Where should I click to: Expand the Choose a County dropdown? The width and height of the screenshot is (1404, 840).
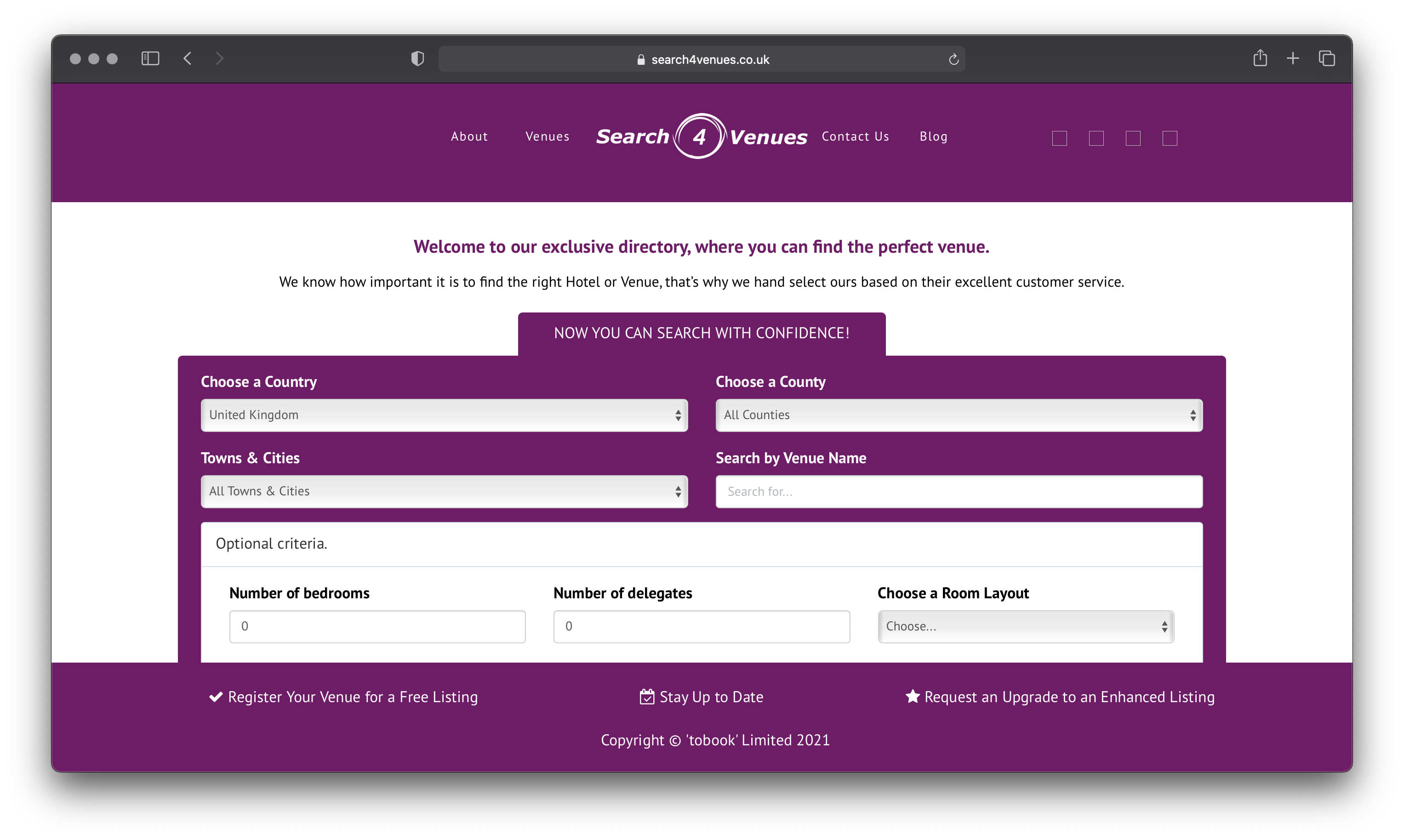959,414
